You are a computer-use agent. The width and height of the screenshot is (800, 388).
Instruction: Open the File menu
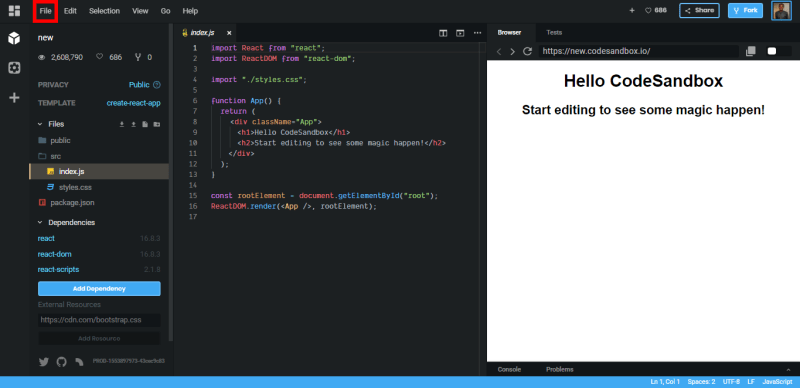[45, 11]
